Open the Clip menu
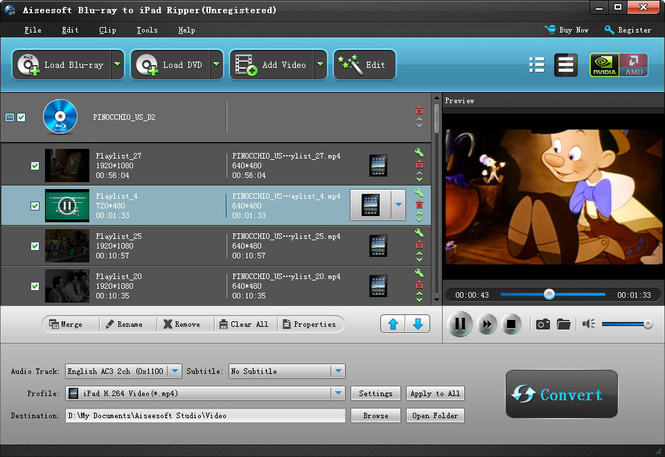Screen dimensions: 665x457 coord(107,30)
